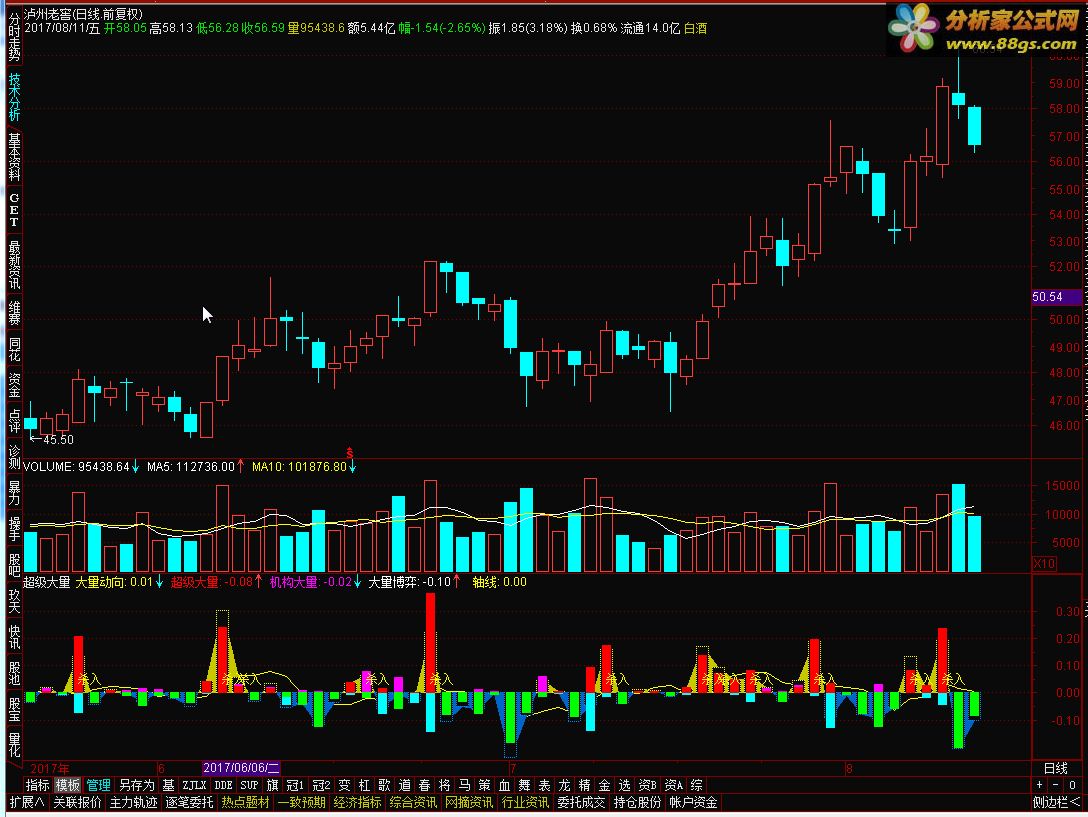The width and height of the screenshot is (1088, 817).
Task: Open the 主力轨迹 bottom tab
Action: pos(133,802)
